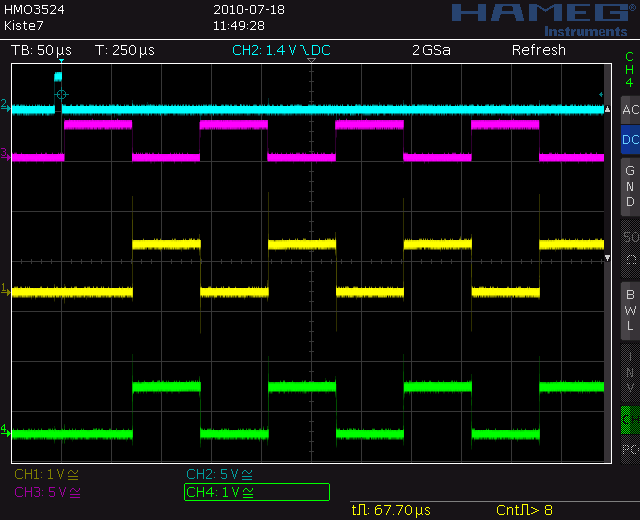Select the CH3: 5 V channel label
The width and height of the screenshot is (640, 520).
[x=47, y=492]
